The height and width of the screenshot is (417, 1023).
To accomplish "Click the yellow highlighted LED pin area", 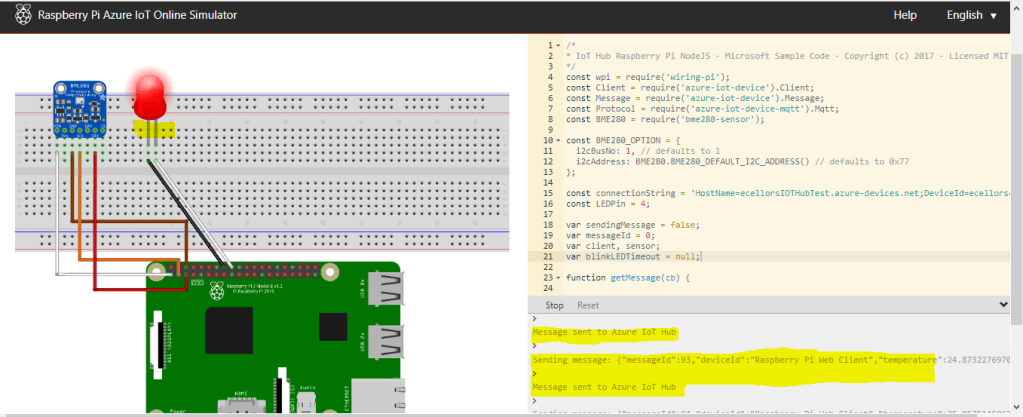I will click(154, 129).
